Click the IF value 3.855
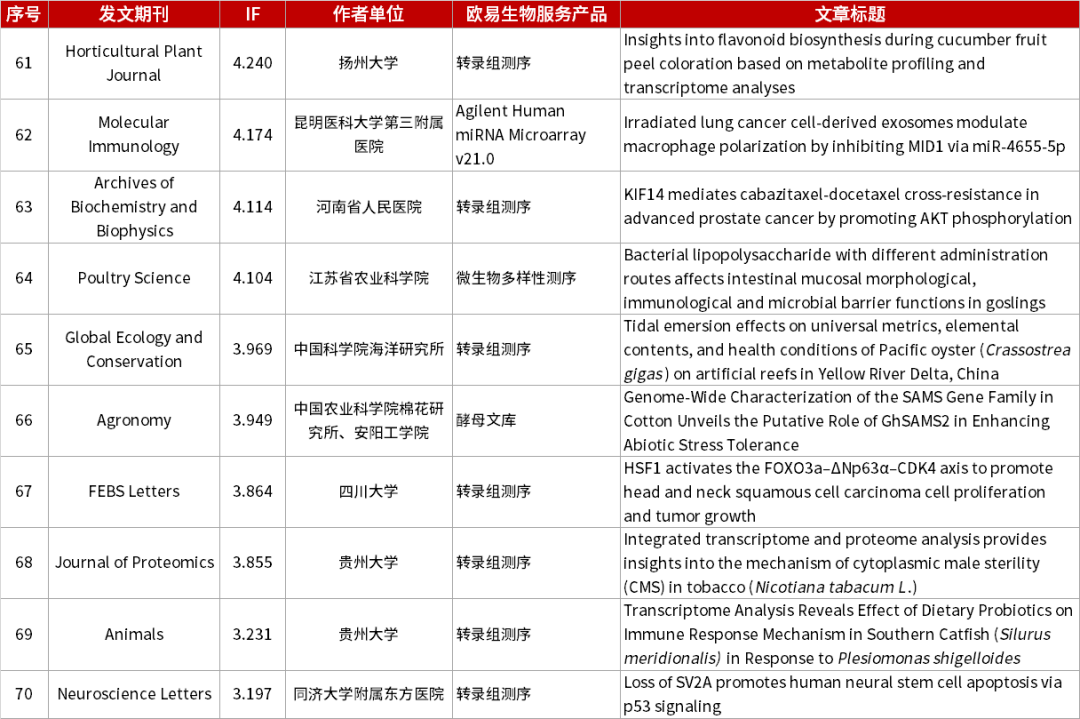 (253, 563)
